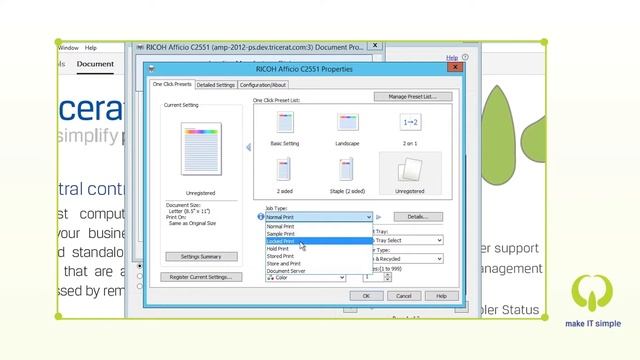
Task: Click the printer icon in Properties title bar
Action: [x=151, y=69]
